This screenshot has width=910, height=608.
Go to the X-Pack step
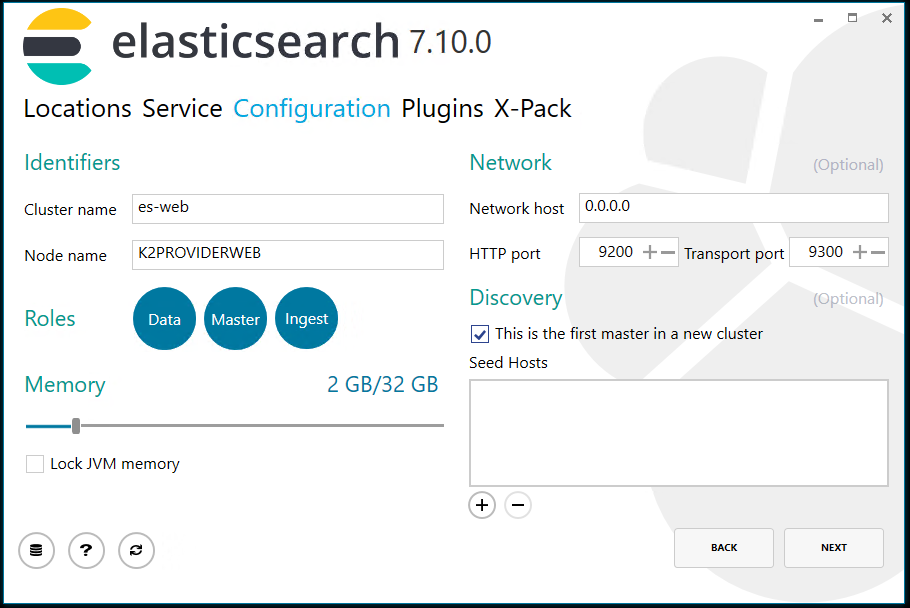(x=533, y=108)
